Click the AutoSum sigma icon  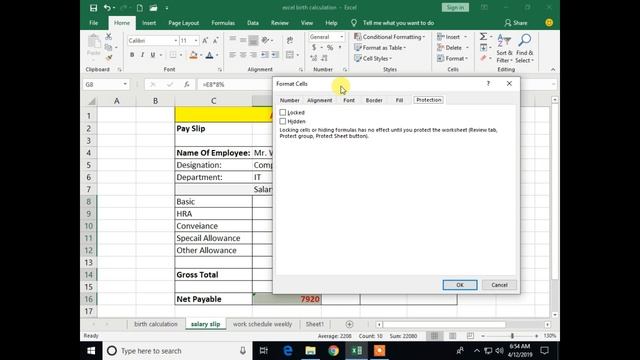[483, 37]
